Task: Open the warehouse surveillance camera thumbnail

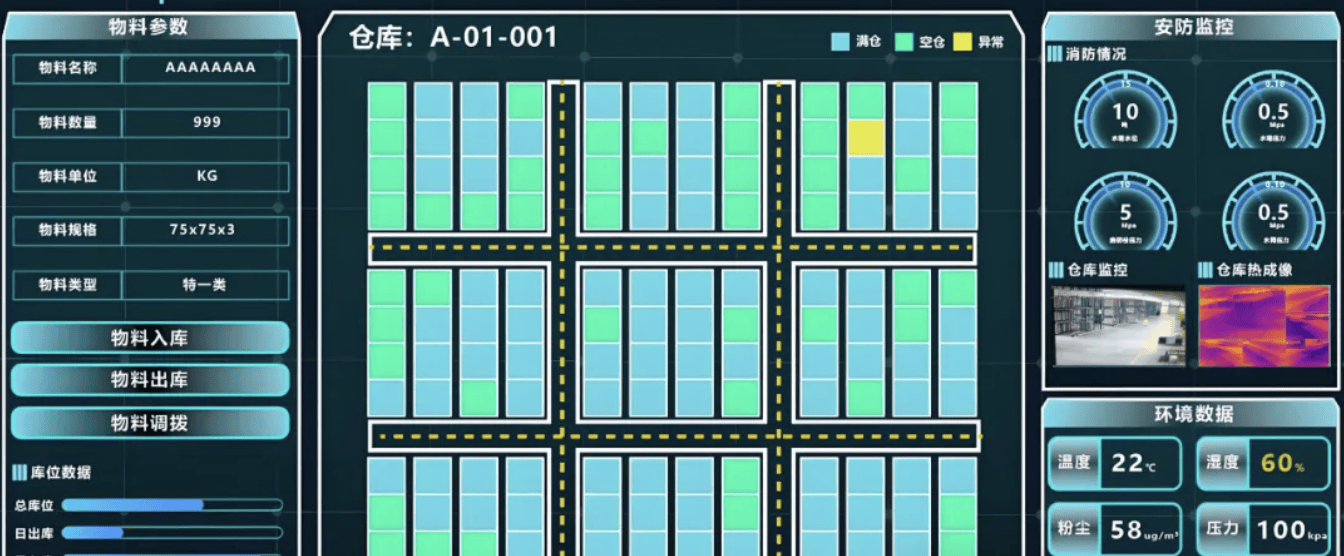Action: (x=1118, y=326)
